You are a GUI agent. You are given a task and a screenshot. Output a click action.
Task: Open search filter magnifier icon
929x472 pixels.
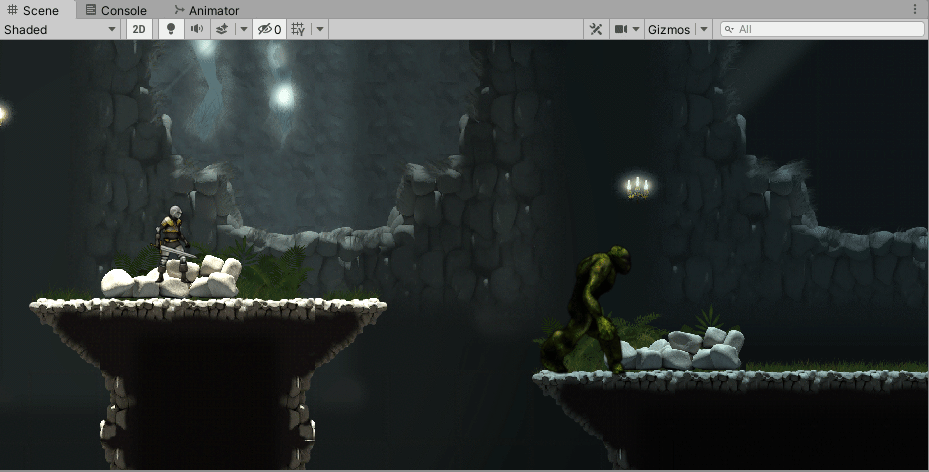point(729,29)
